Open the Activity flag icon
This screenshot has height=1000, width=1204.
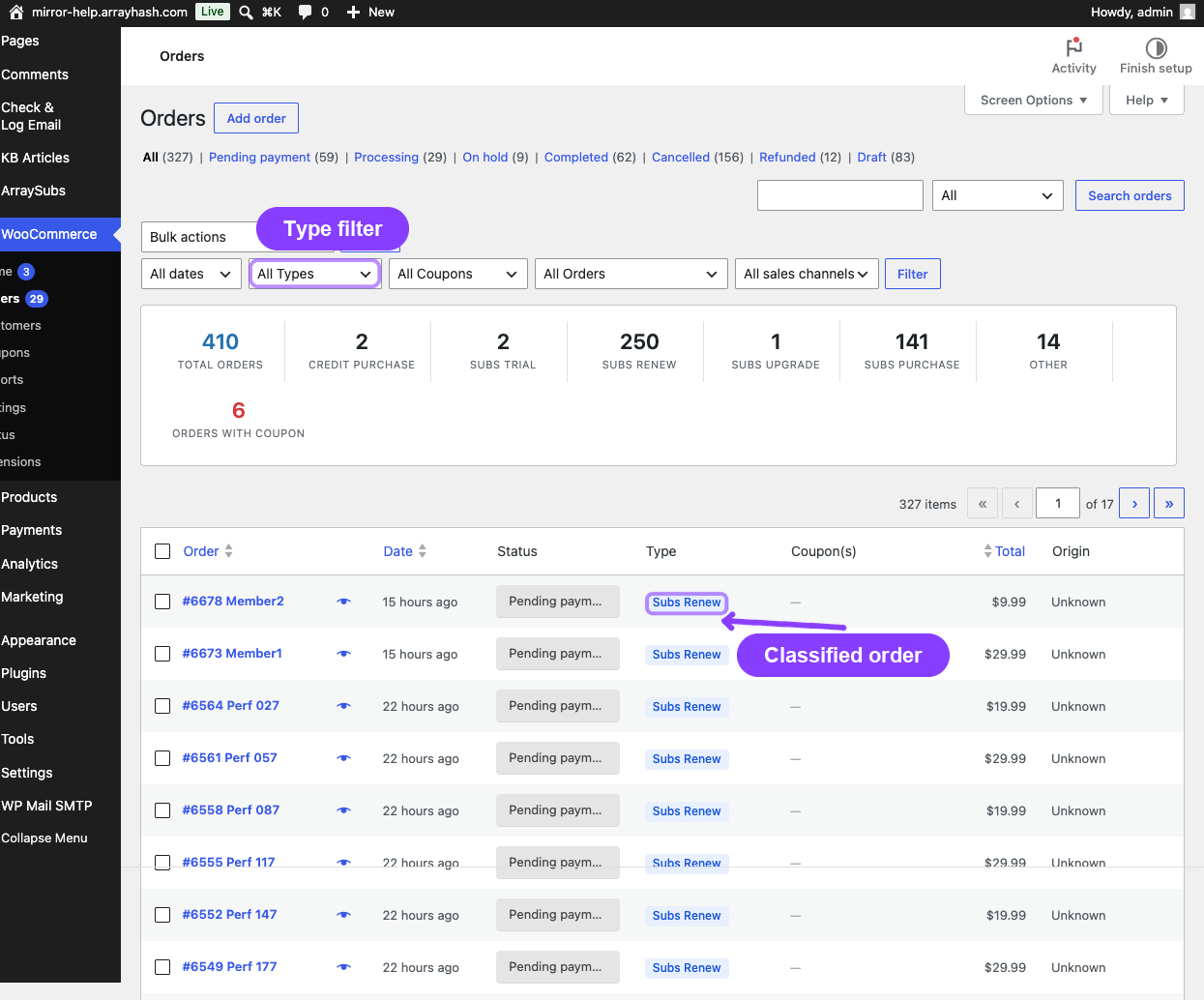click(x=1073, y=47)
